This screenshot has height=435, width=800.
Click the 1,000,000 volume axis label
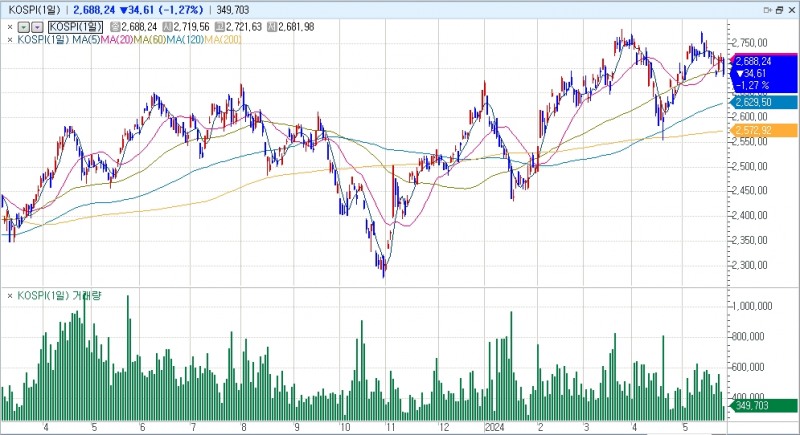pyautogui.click(x=753, y=306)
